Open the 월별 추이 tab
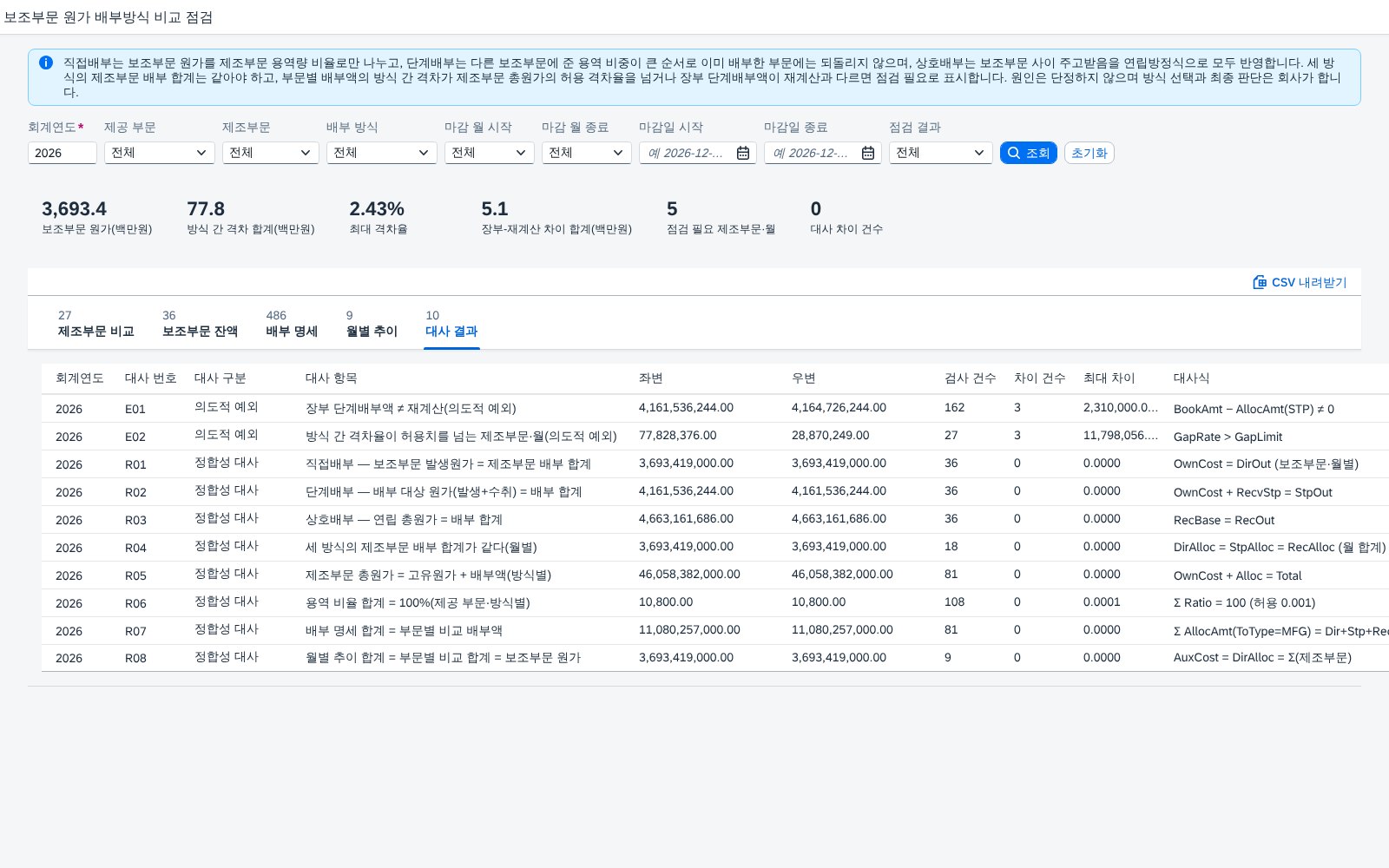The height and width of the screenshot is (868, 1389). coord(372,324)
